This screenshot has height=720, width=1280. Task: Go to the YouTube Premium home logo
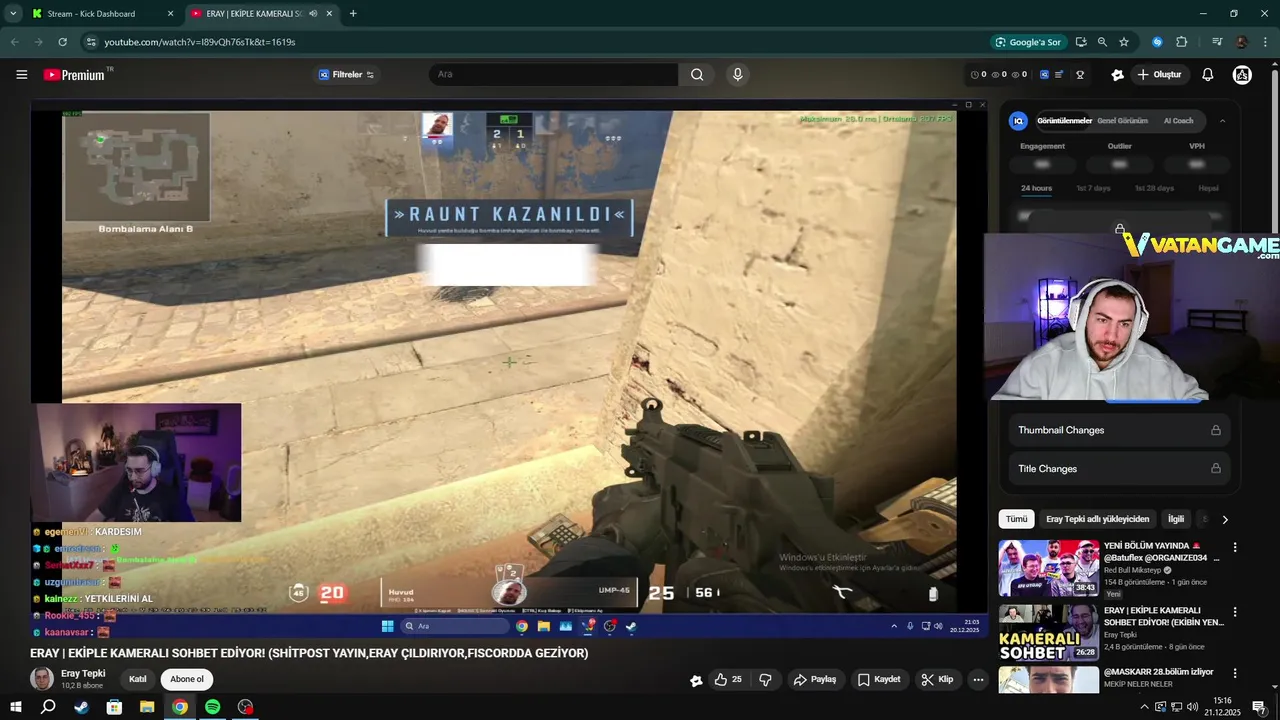(x=75, y=75)
